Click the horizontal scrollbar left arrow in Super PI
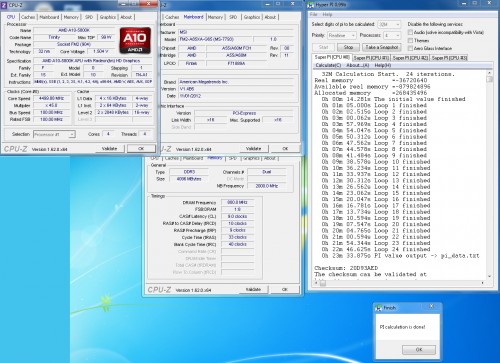This screenshot has width=500, height=363. click(316, 283)
